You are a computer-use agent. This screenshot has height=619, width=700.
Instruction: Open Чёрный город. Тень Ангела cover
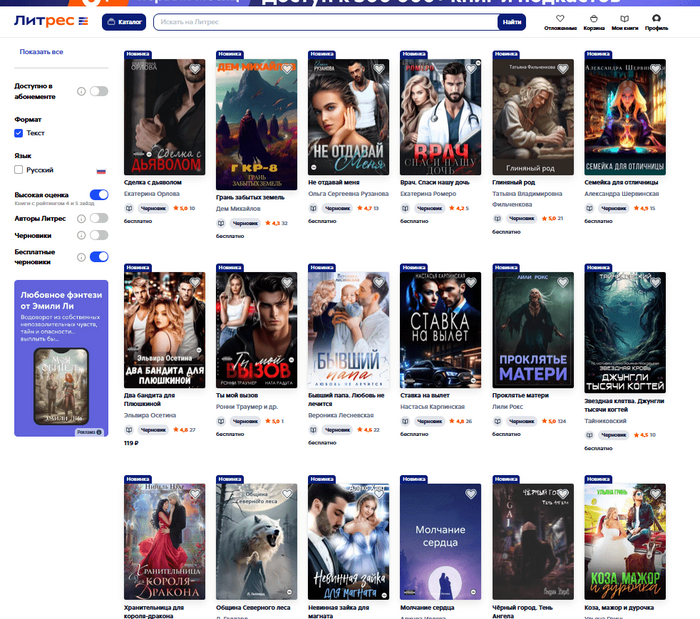[533, 541]
